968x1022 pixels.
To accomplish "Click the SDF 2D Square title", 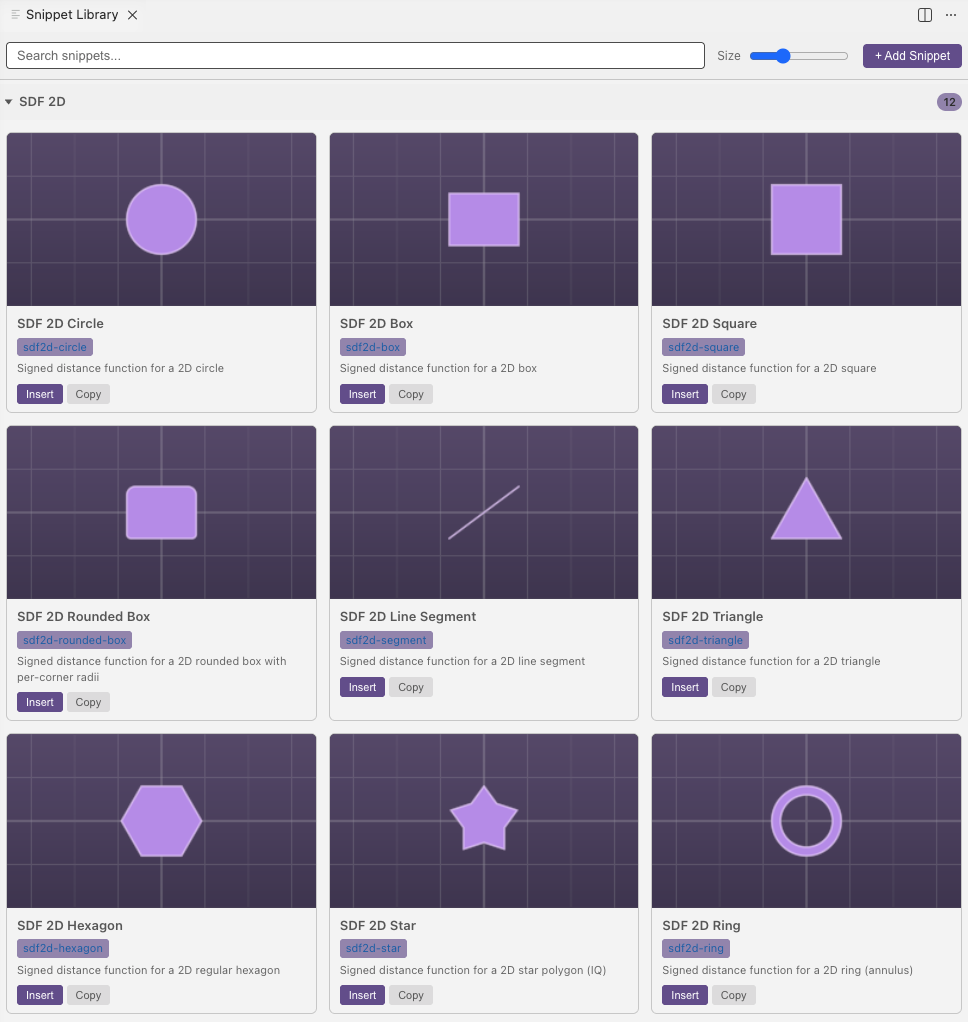I will click(x=709, y=323).
